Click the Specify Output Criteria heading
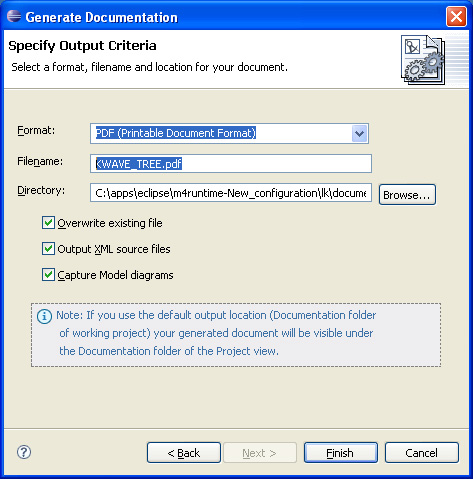Image resolution: width=473 pixels, height=479 pixels. 82,46
